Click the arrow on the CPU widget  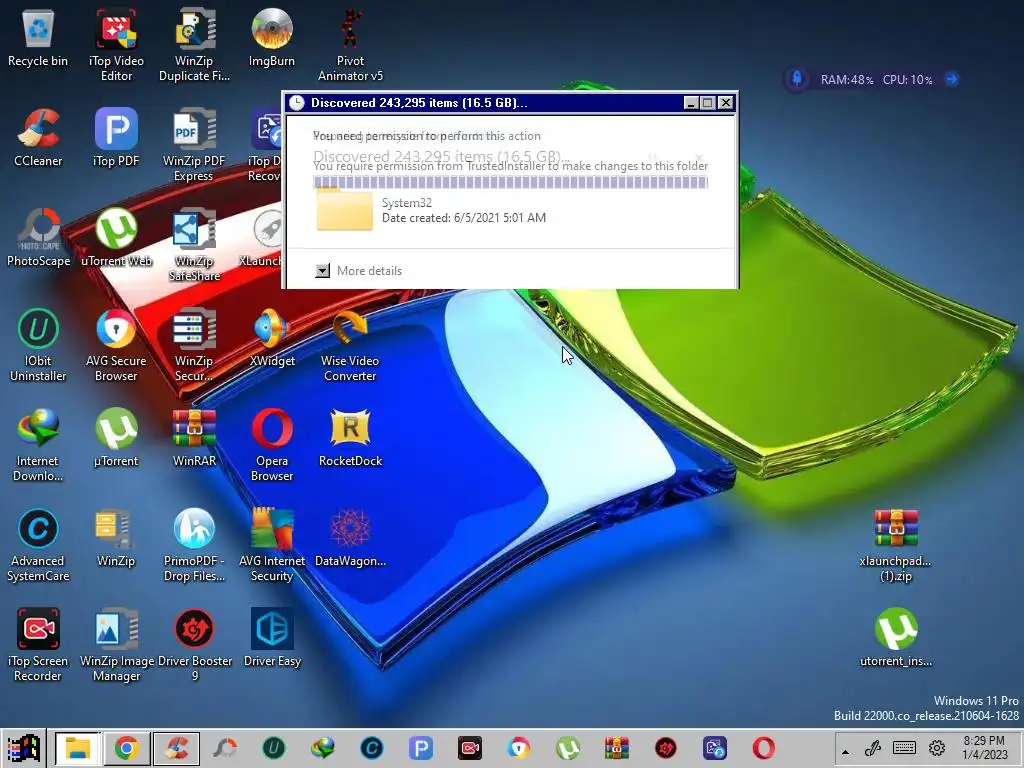click(952, 79)
